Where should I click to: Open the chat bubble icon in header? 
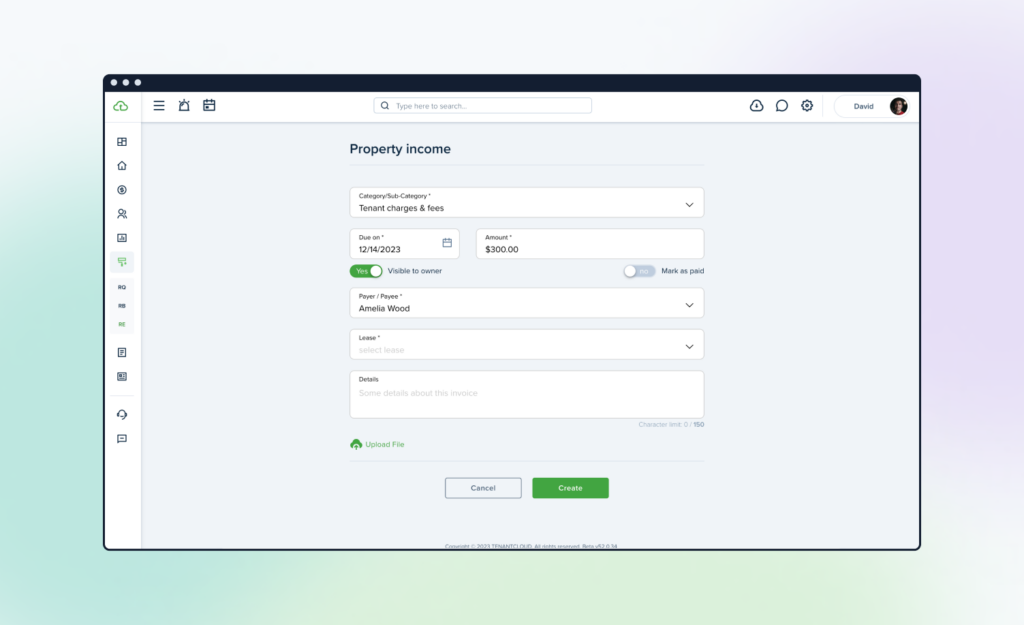(x=782, y=106)
